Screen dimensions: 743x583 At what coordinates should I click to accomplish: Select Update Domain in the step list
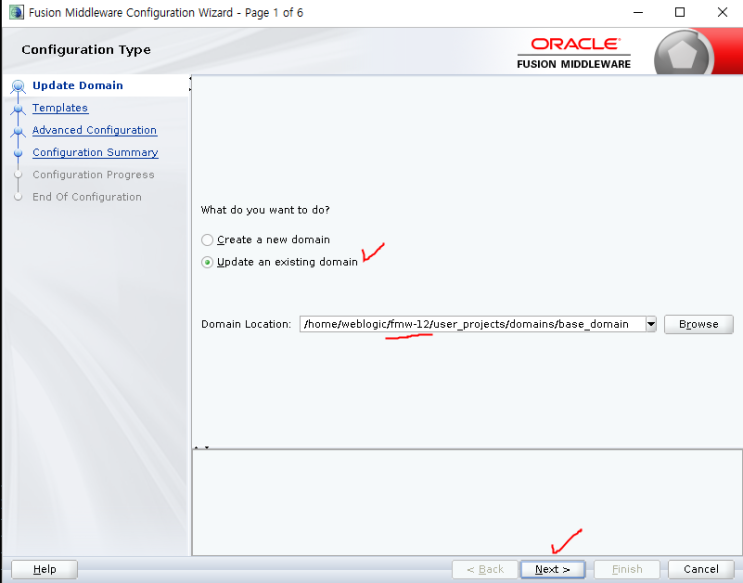coord(78,86)
